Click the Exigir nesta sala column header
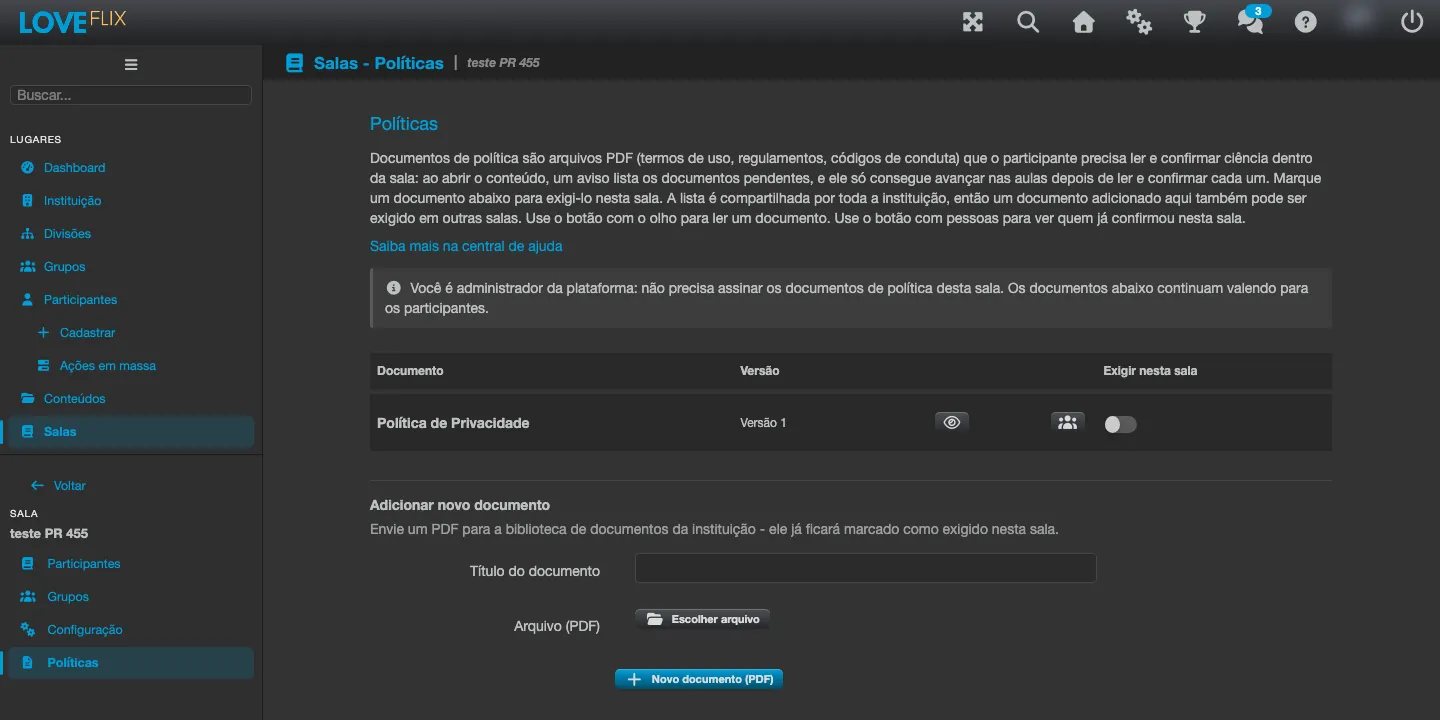 pyautogui.click(x=1150, y=371)
